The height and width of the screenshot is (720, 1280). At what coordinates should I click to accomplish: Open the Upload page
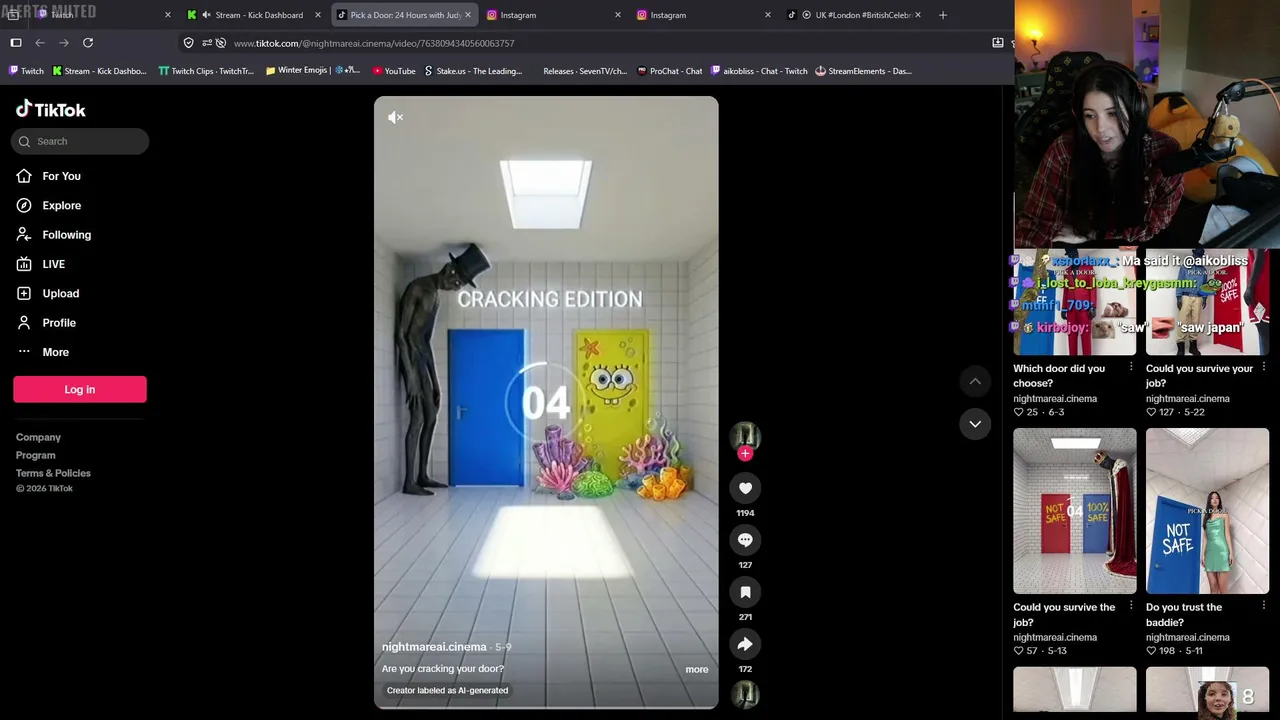(60, 293)
